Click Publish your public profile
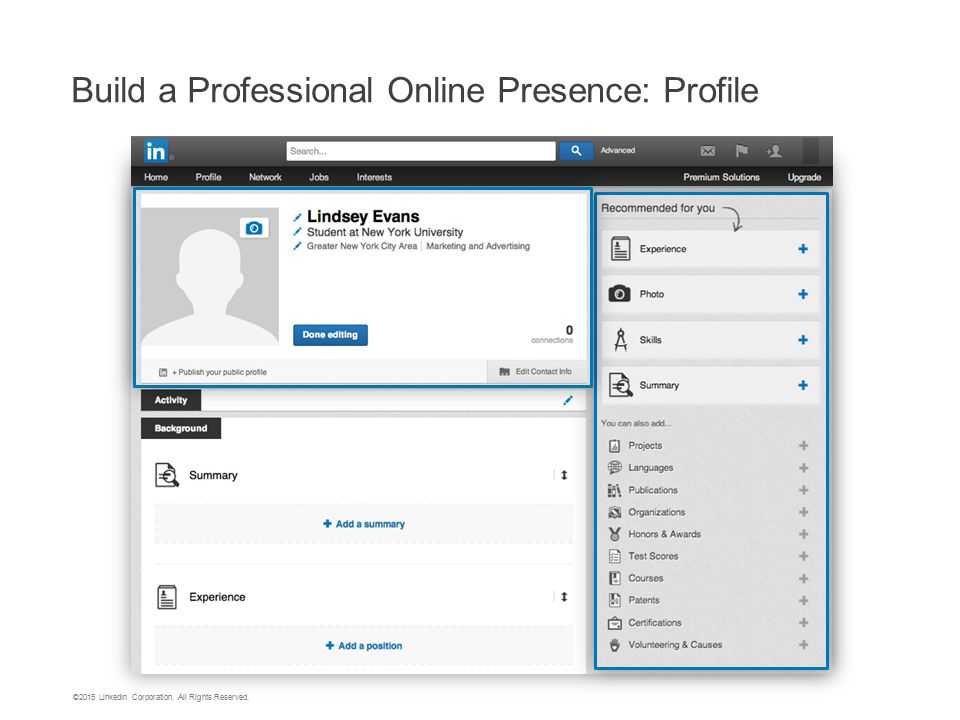The height and width of the screenshot is (720, 960). coord(219,372)
